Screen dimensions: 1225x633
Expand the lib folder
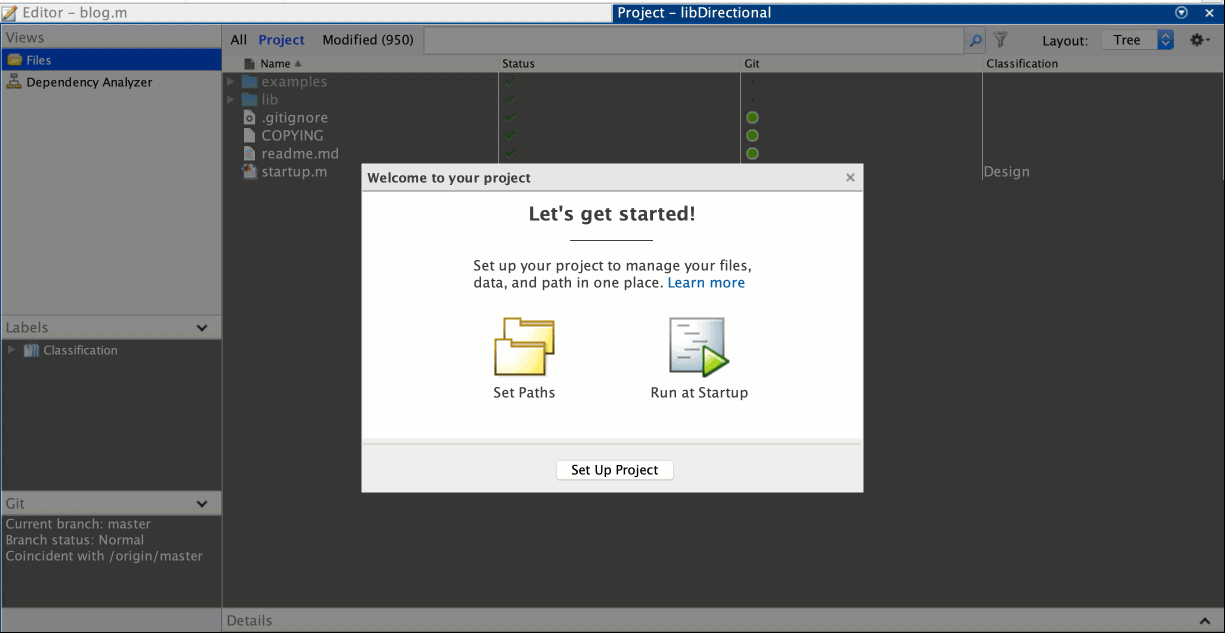[231, 100]
